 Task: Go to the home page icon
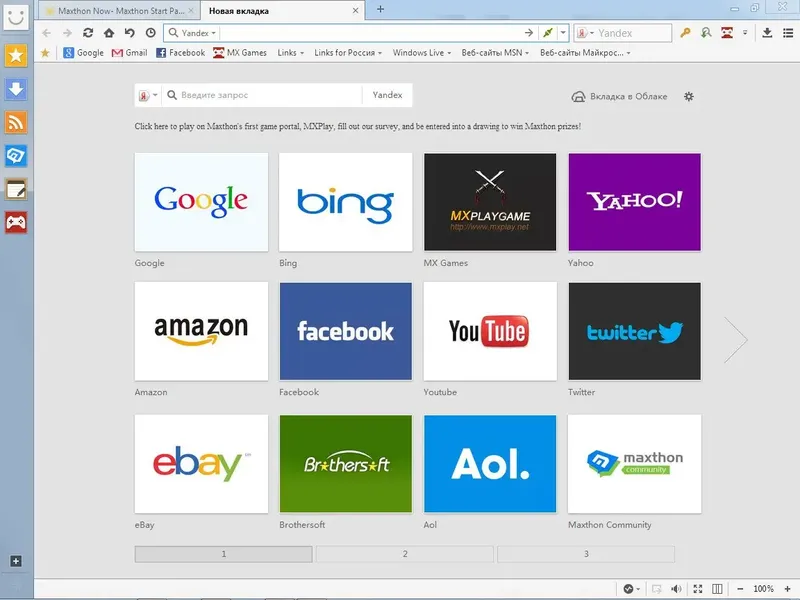coord(109,33)
